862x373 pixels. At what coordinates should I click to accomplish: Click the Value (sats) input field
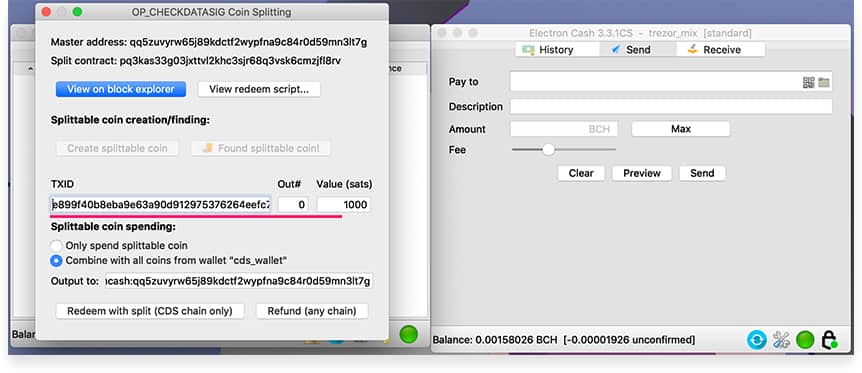coord(344,205)
